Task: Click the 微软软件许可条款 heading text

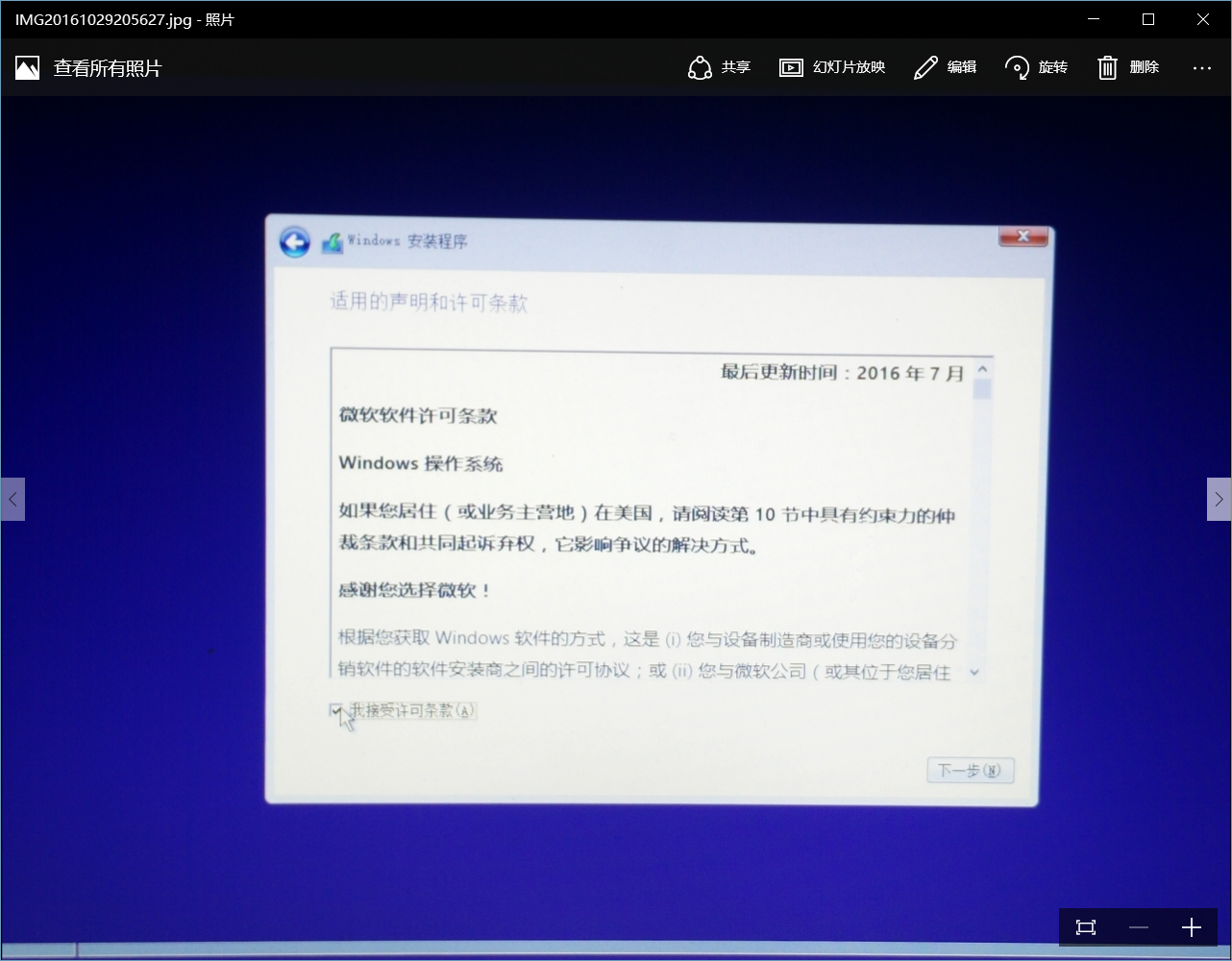Action: [x=418, y=416]
